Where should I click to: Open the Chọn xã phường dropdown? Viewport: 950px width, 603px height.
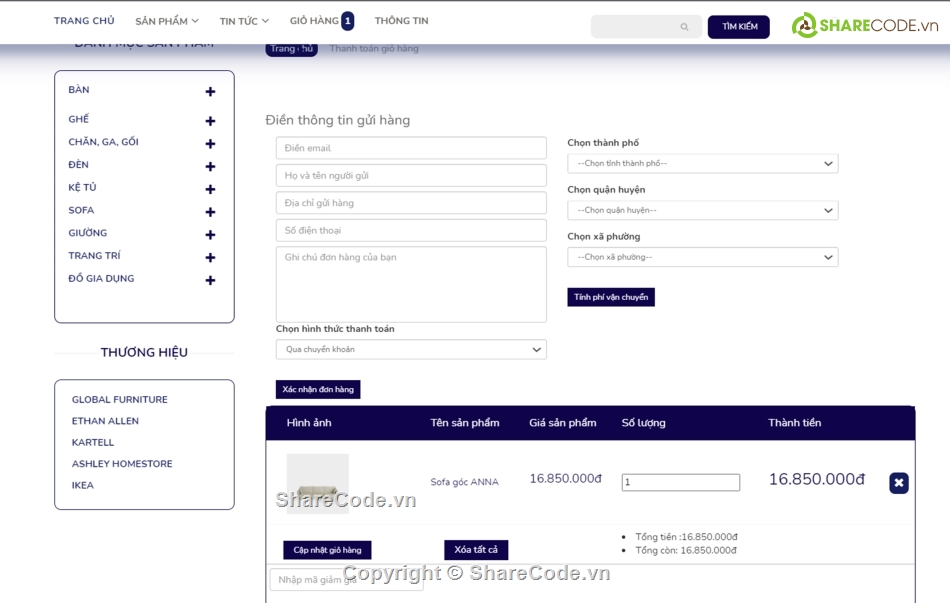[x=702, y=257]
